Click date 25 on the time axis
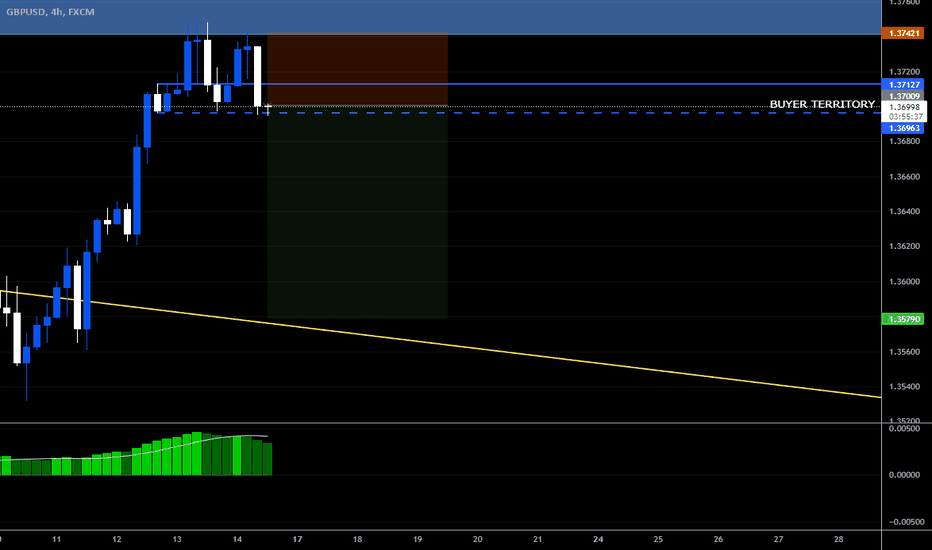Viewport: 932px width, 550px height. click(658, 539)
